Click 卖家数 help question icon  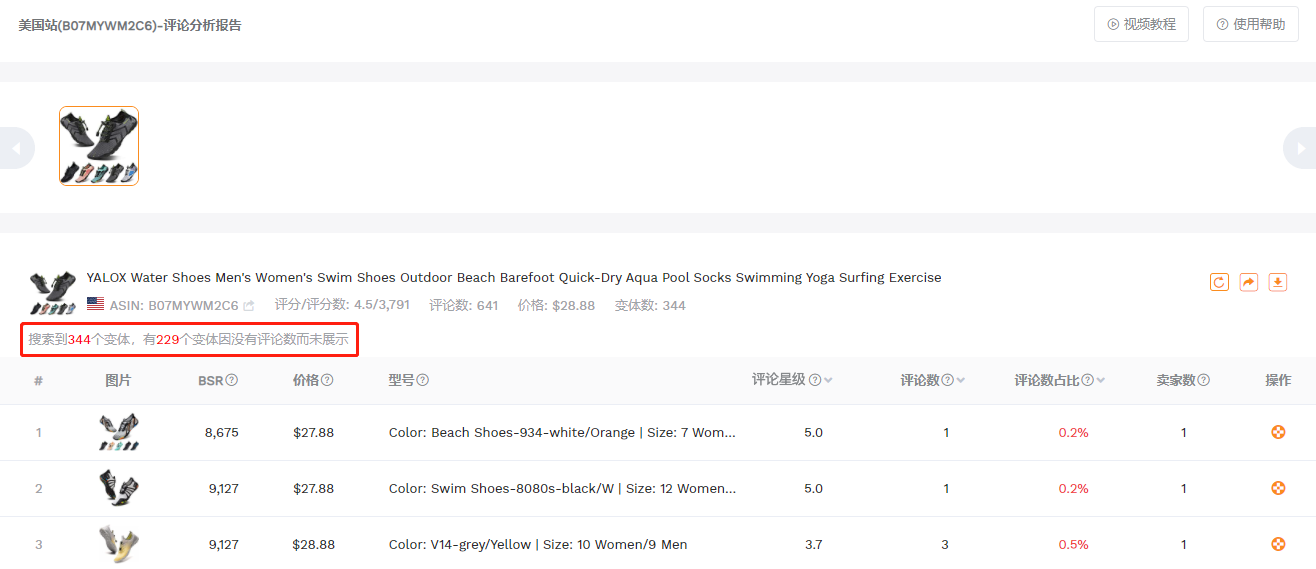[1204, 380]
